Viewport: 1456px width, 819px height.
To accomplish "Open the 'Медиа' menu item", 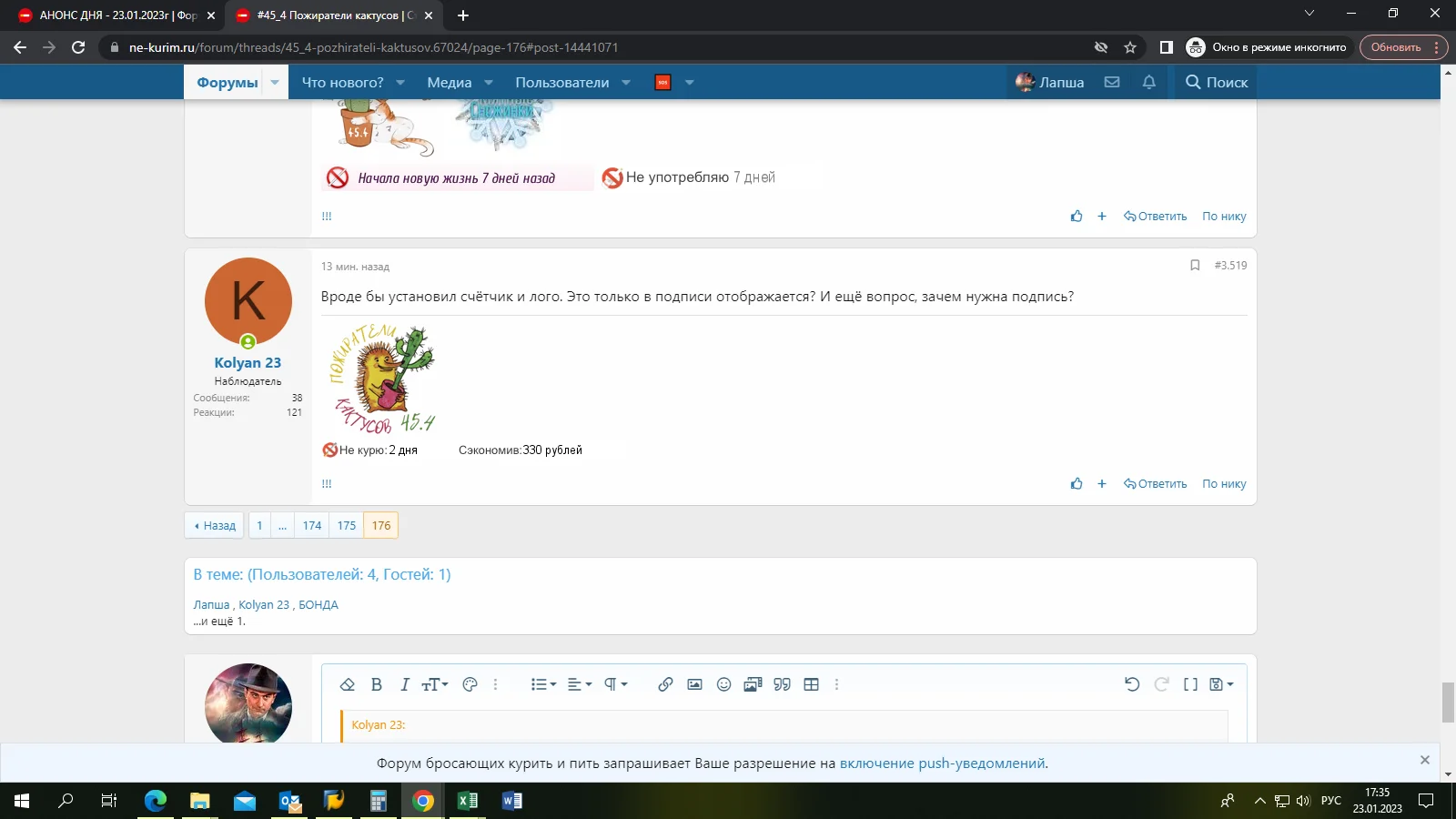I will pyautogui.click(x=450, y=82).
